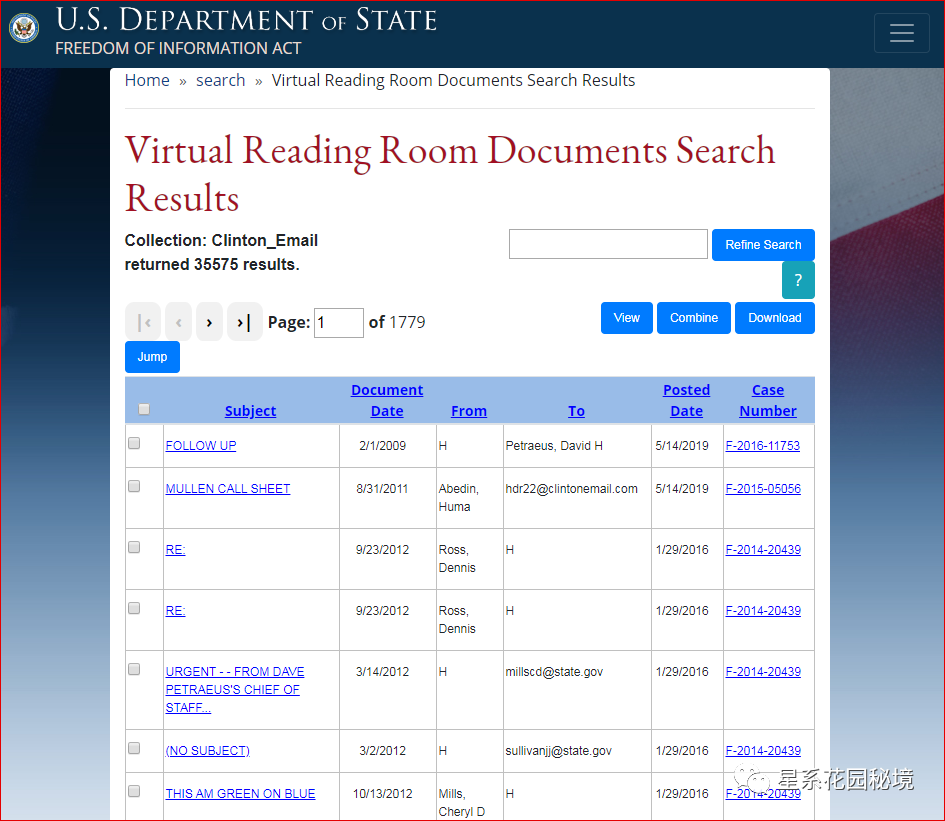The image size is (945, 821).
Task: Open case F-2014-20439 in NO SUBJECT row
Action: 763,750
